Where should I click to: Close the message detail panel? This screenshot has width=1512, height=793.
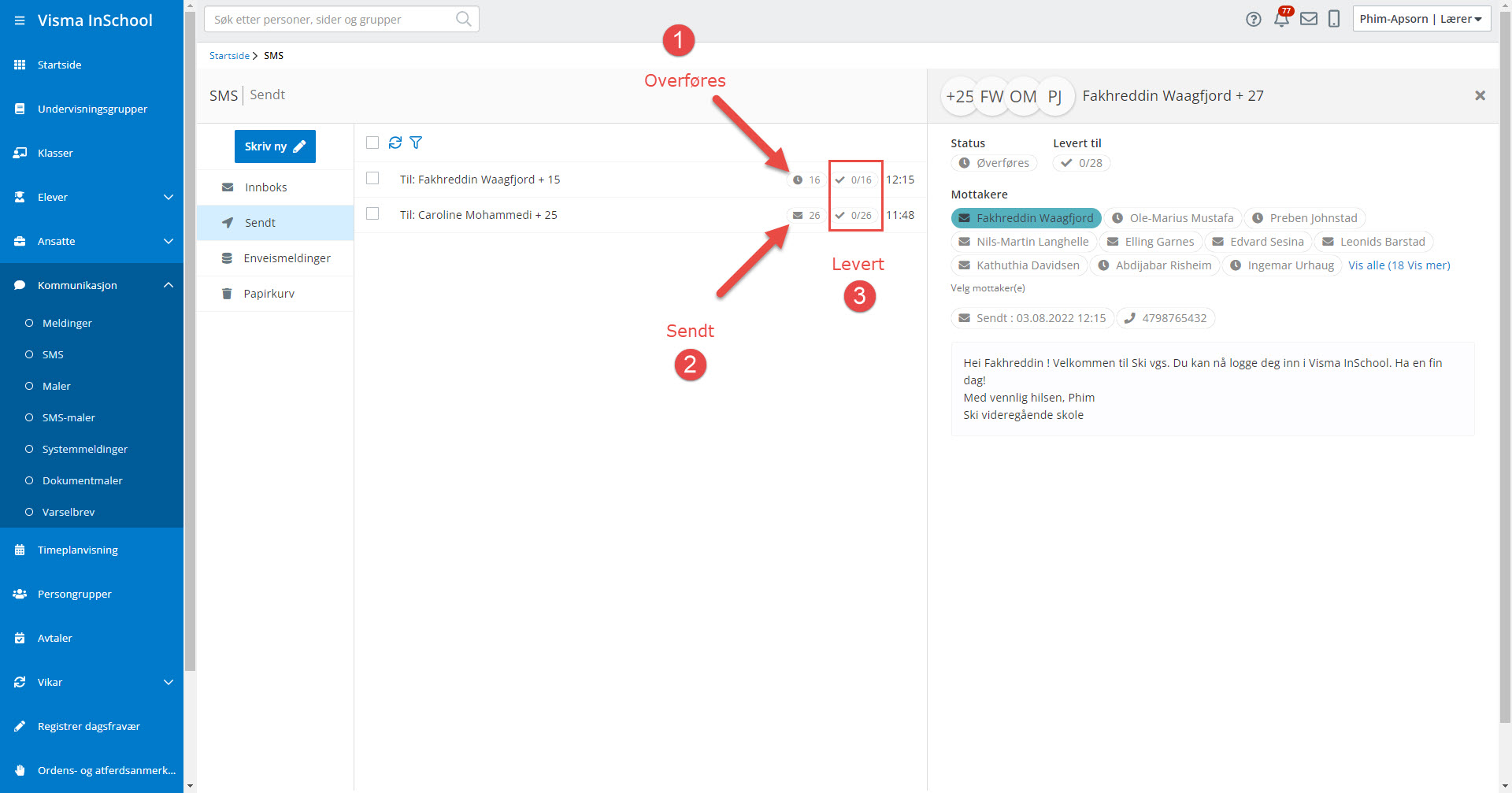coord(1480,95)
